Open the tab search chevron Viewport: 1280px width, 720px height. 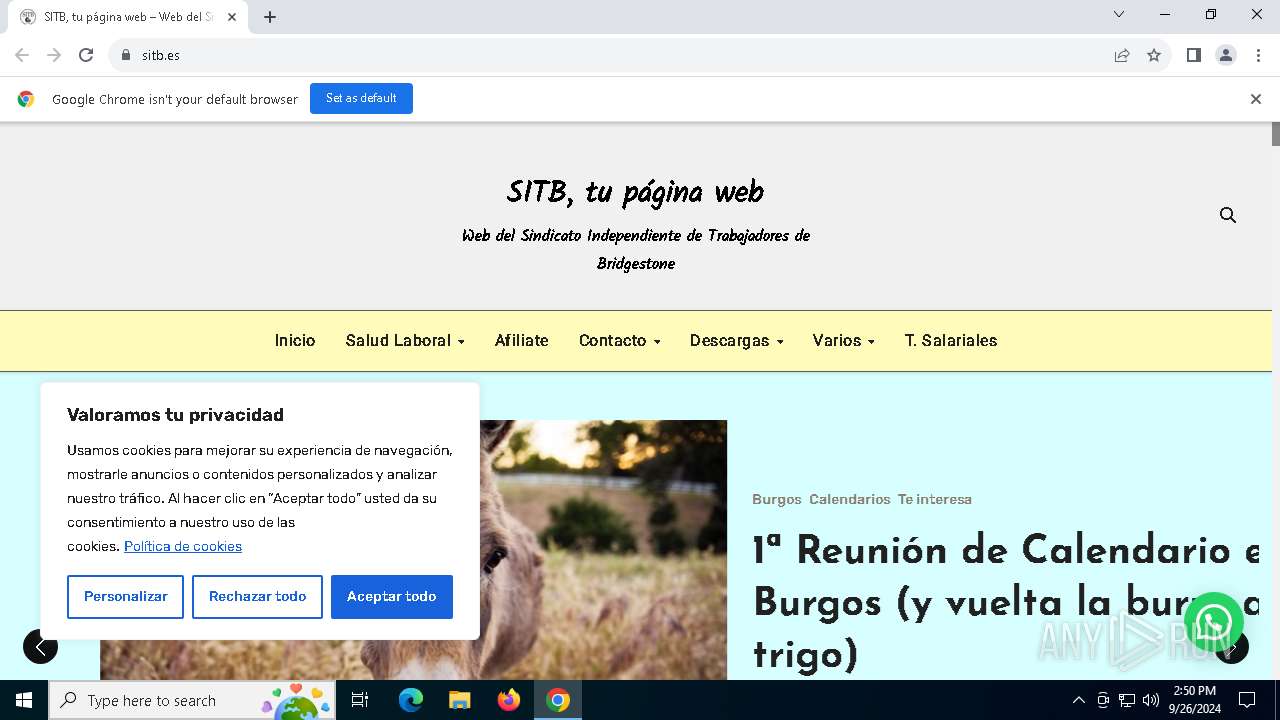point(1119,14)
